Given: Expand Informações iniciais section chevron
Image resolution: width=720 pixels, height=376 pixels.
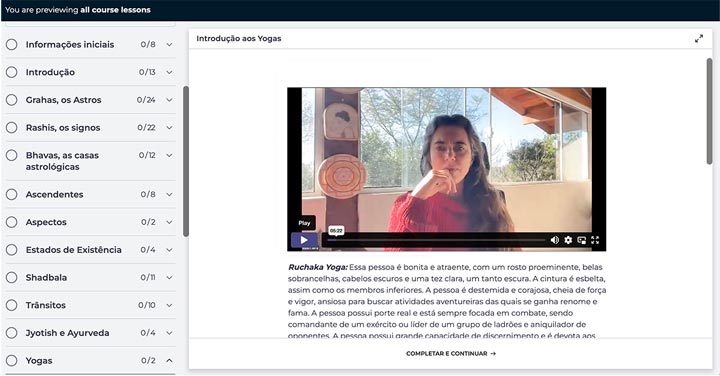Looking at the screenshot, I should [169, 45].
